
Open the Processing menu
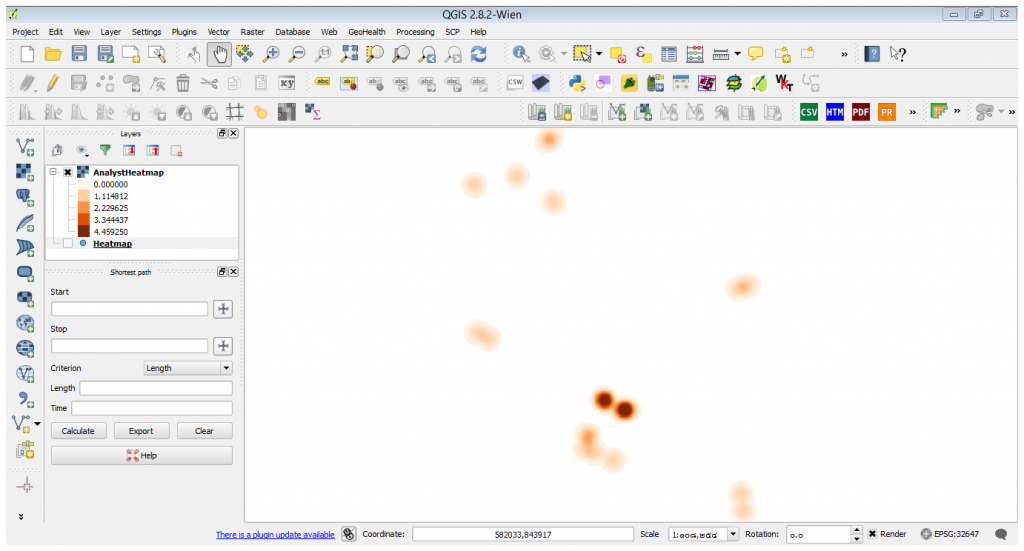[x=415, y=32]
